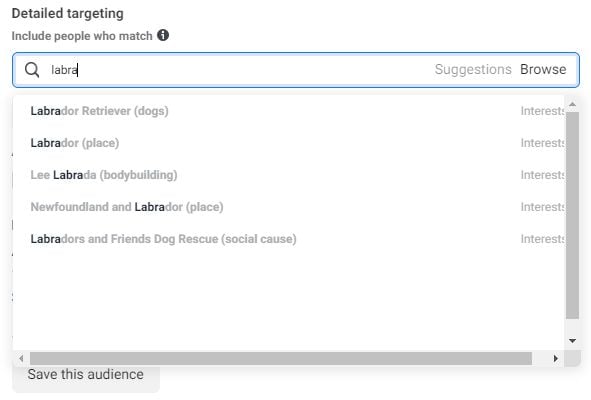Choose Lee Labrada (bodybuilding) interest

coord(288,175)
